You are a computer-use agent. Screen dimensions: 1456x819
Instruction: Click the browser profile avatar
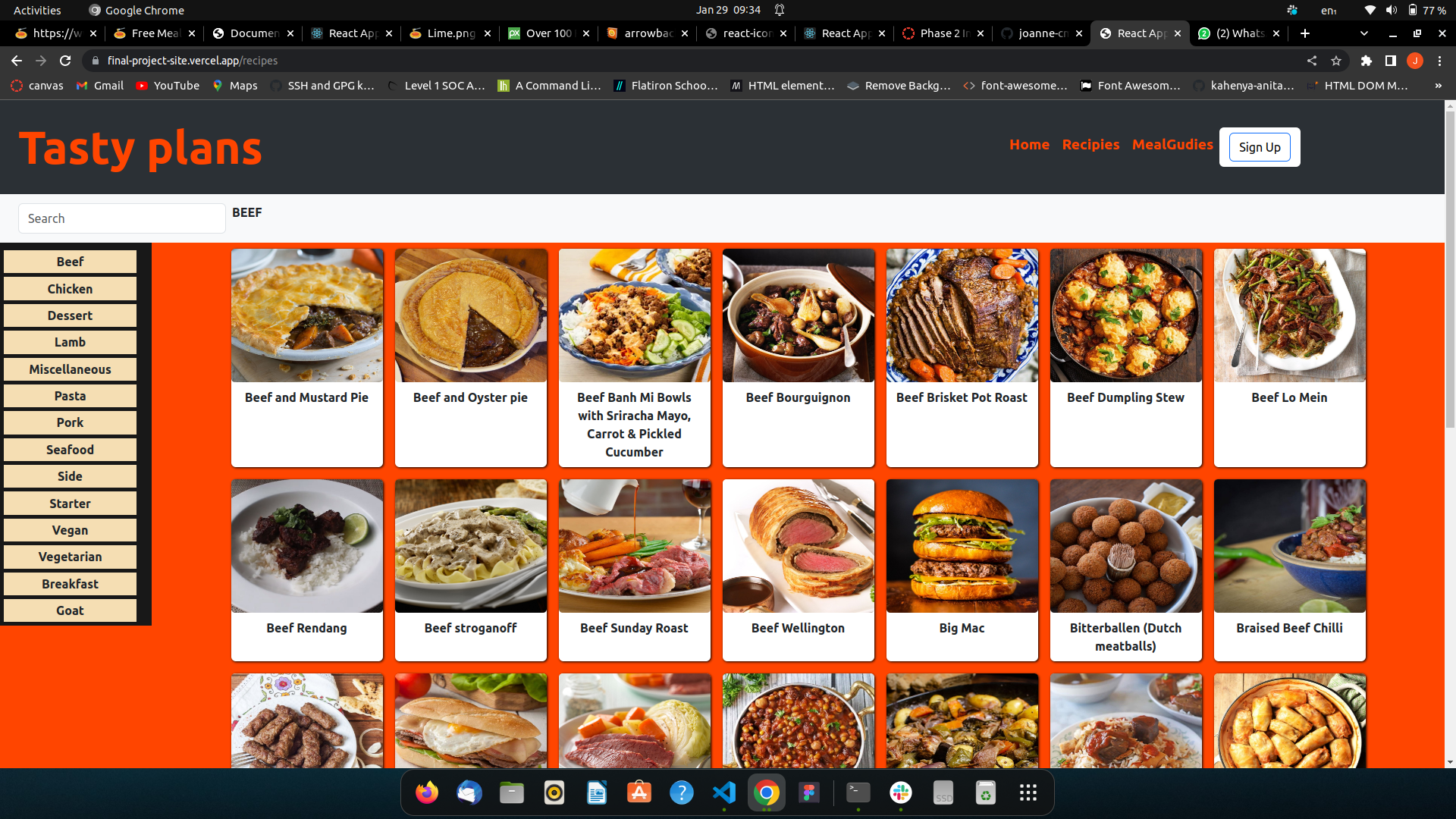point(1415,61)
